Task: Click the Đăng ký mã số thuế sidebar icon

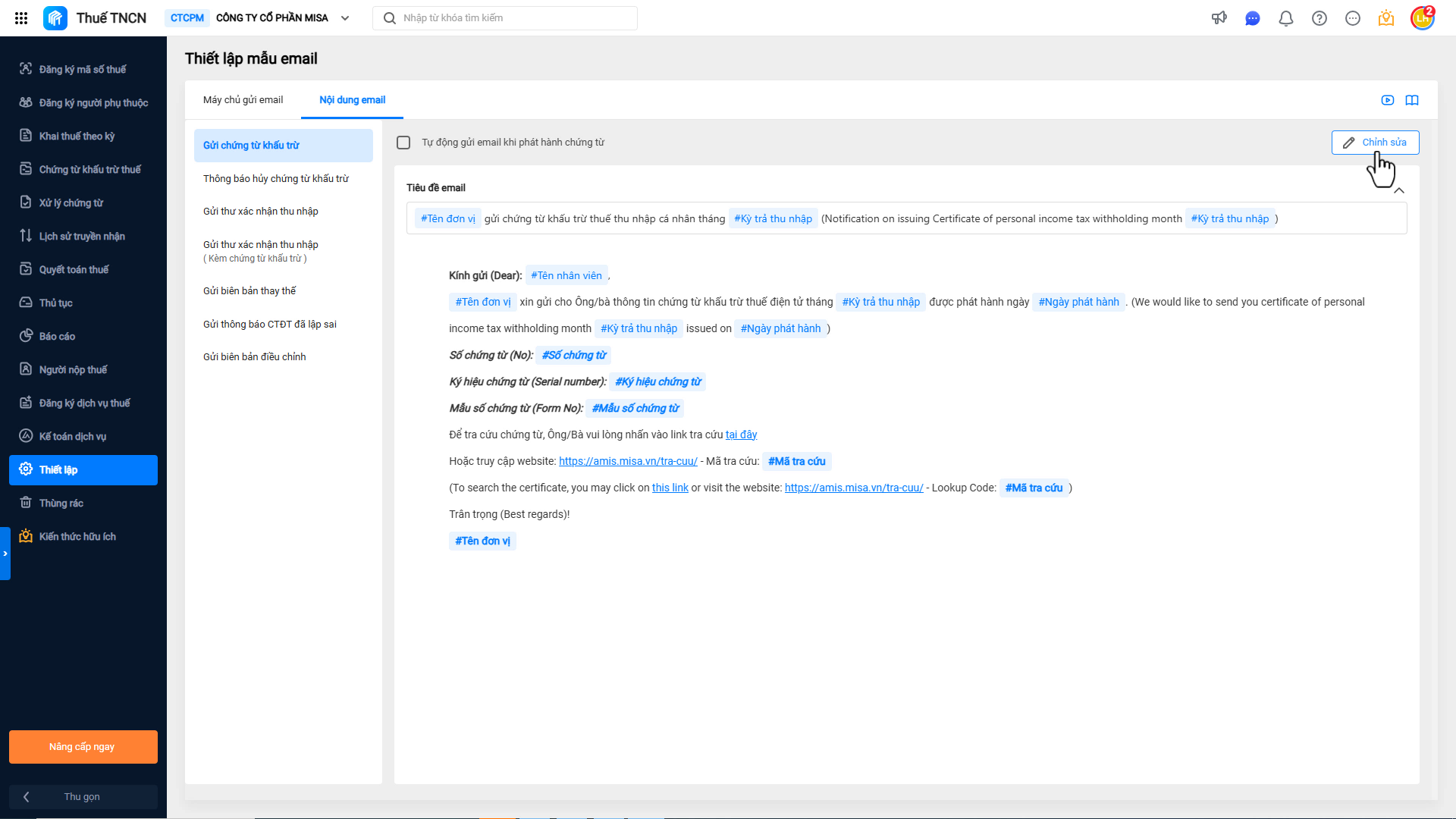Action: [26, 69]
